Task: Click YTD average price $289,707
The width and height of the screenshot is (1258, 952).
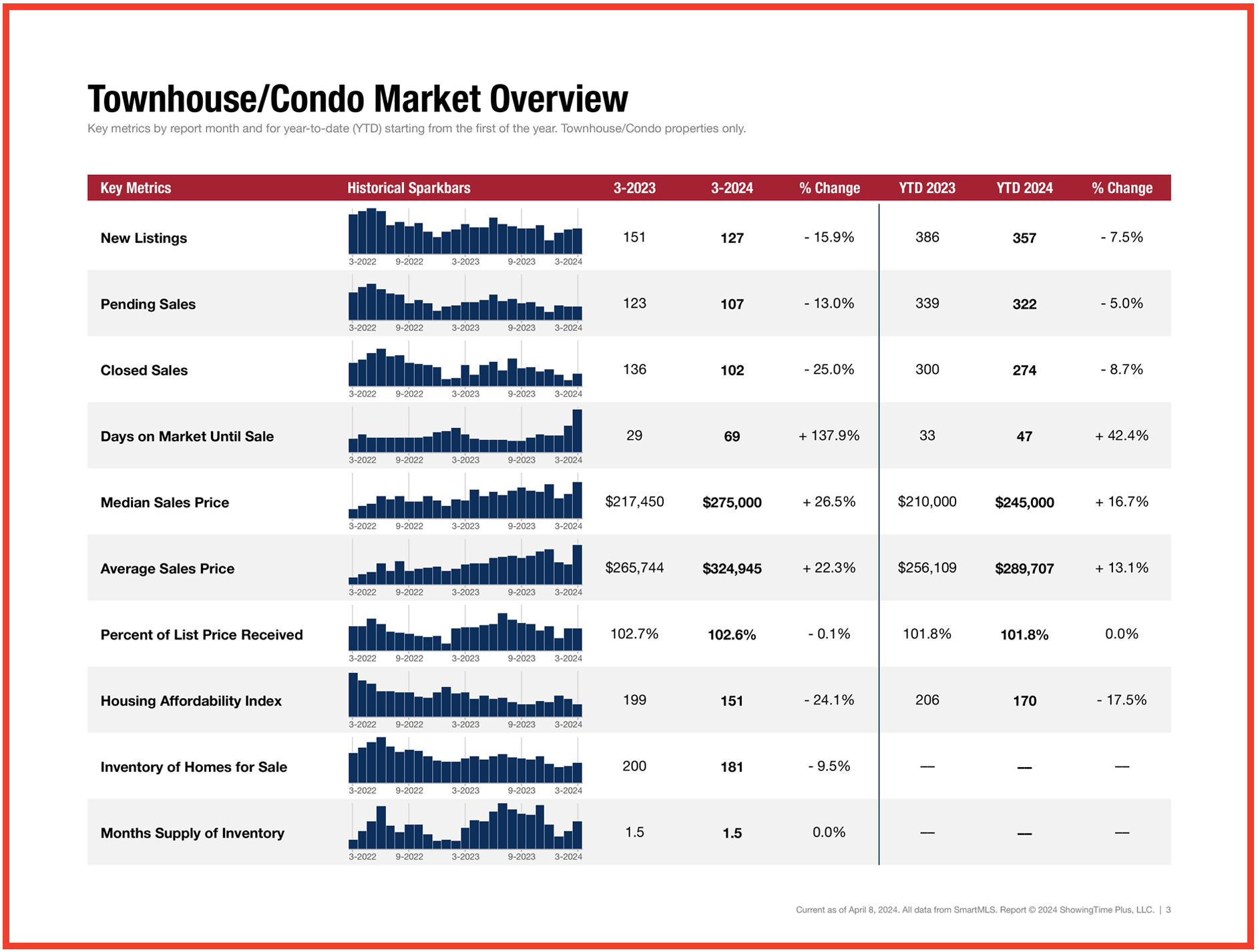Action: pyautogui.click(x=1024, y=568)
